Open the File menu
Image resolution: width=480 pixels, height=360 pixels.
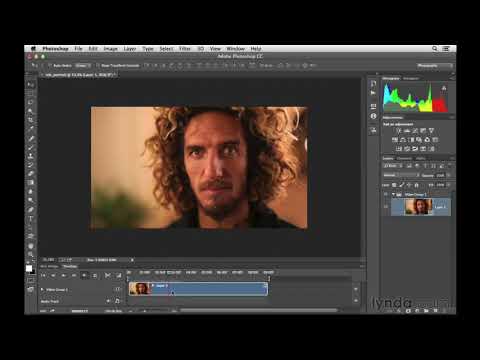[x=78, y=49]
